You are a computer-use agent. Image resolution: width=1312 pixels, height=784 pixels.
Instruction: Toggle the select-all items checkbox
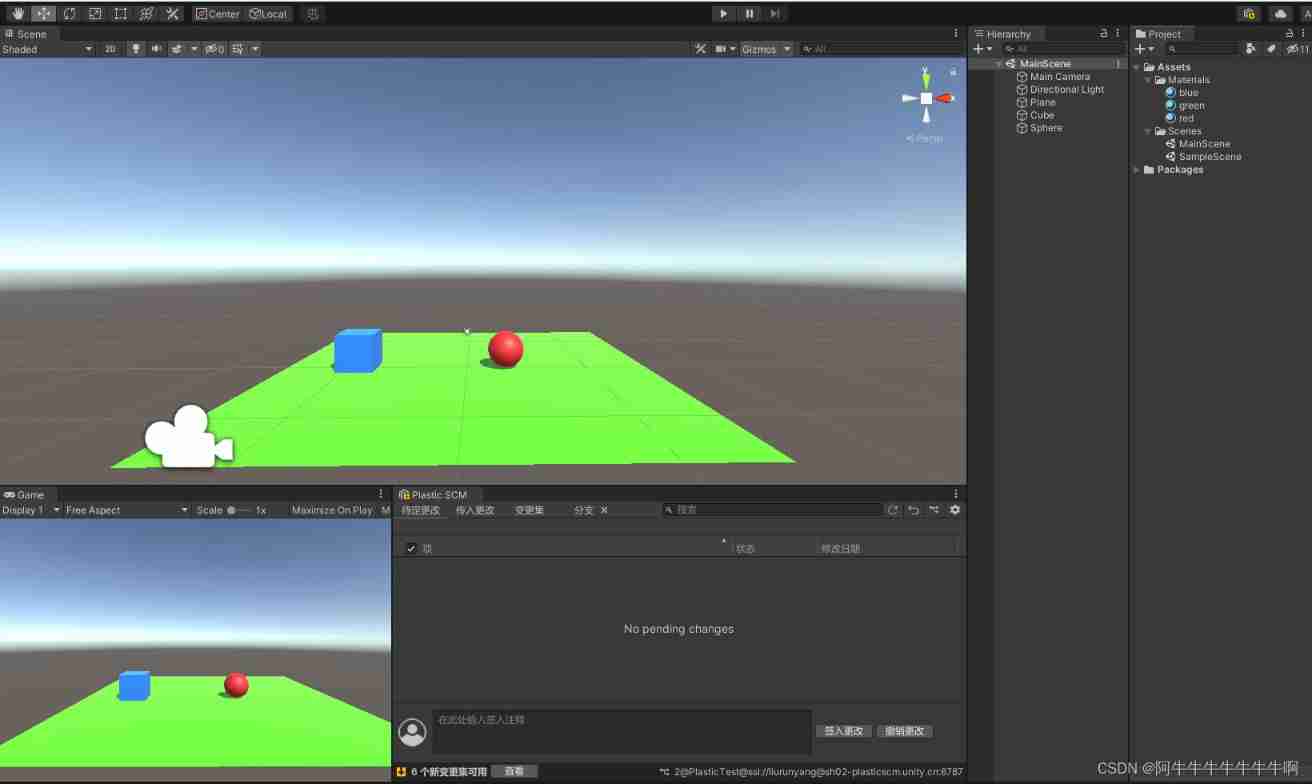[411, 548]
